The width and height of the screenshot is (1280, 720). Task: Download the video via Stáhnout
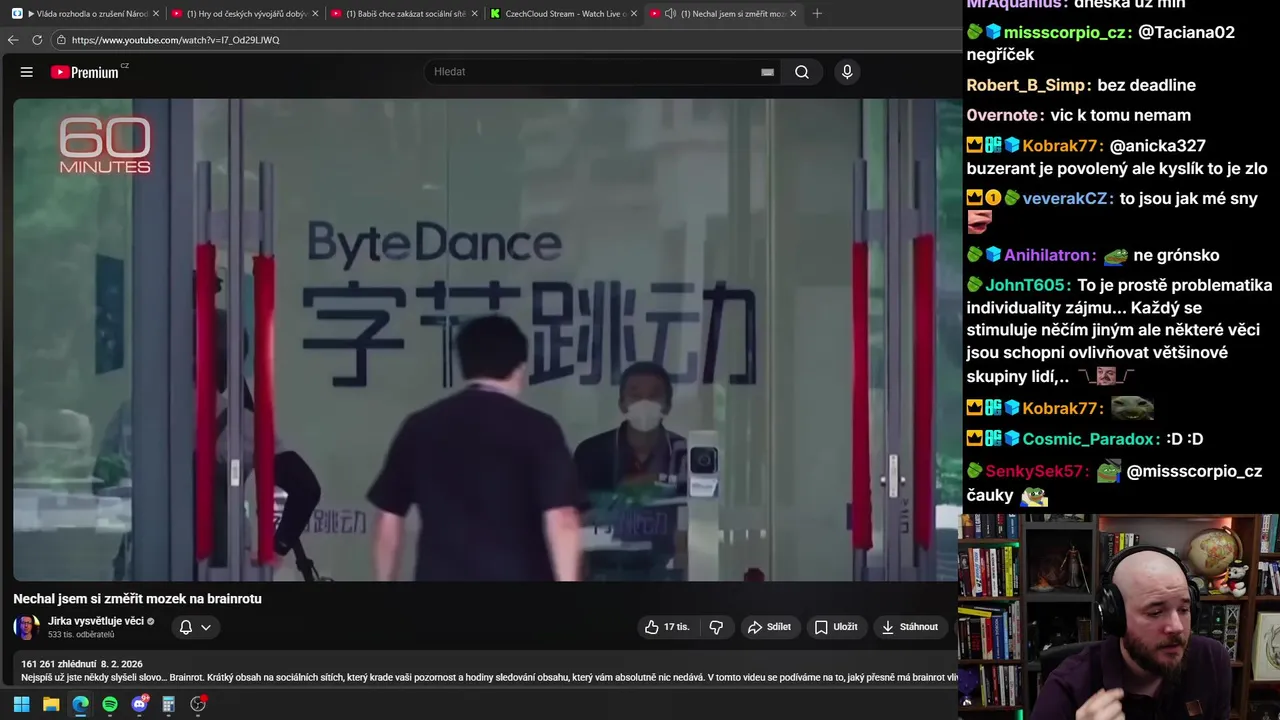coord(909,627)
